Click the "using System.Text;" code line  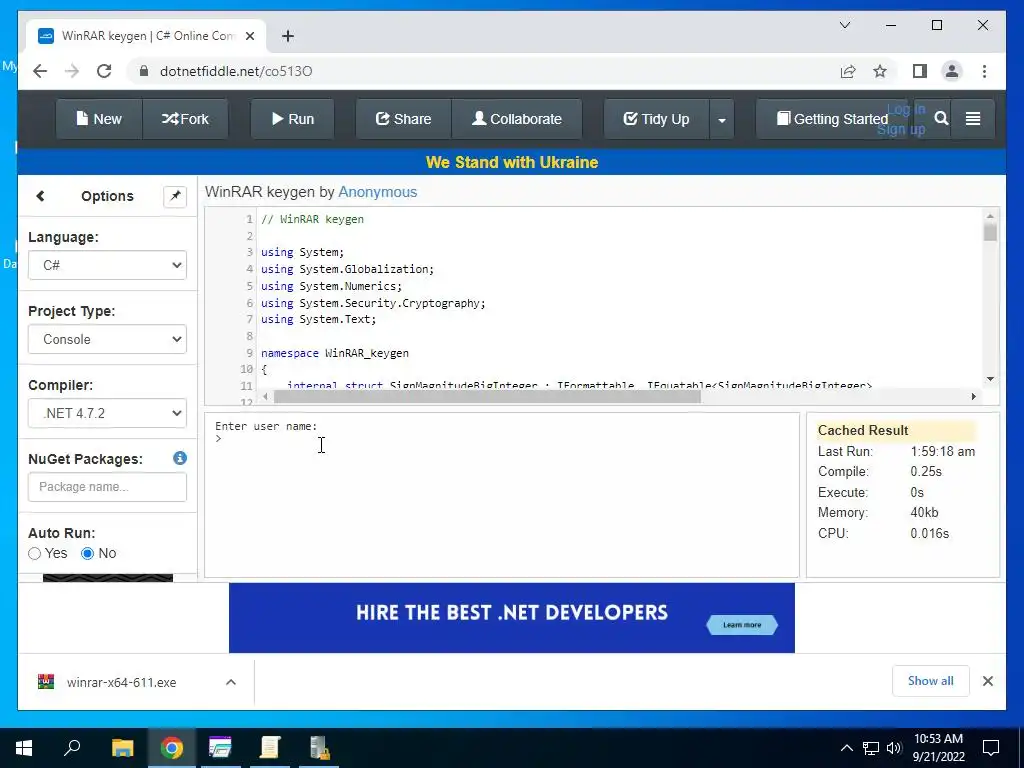click(x=318, y=319)
